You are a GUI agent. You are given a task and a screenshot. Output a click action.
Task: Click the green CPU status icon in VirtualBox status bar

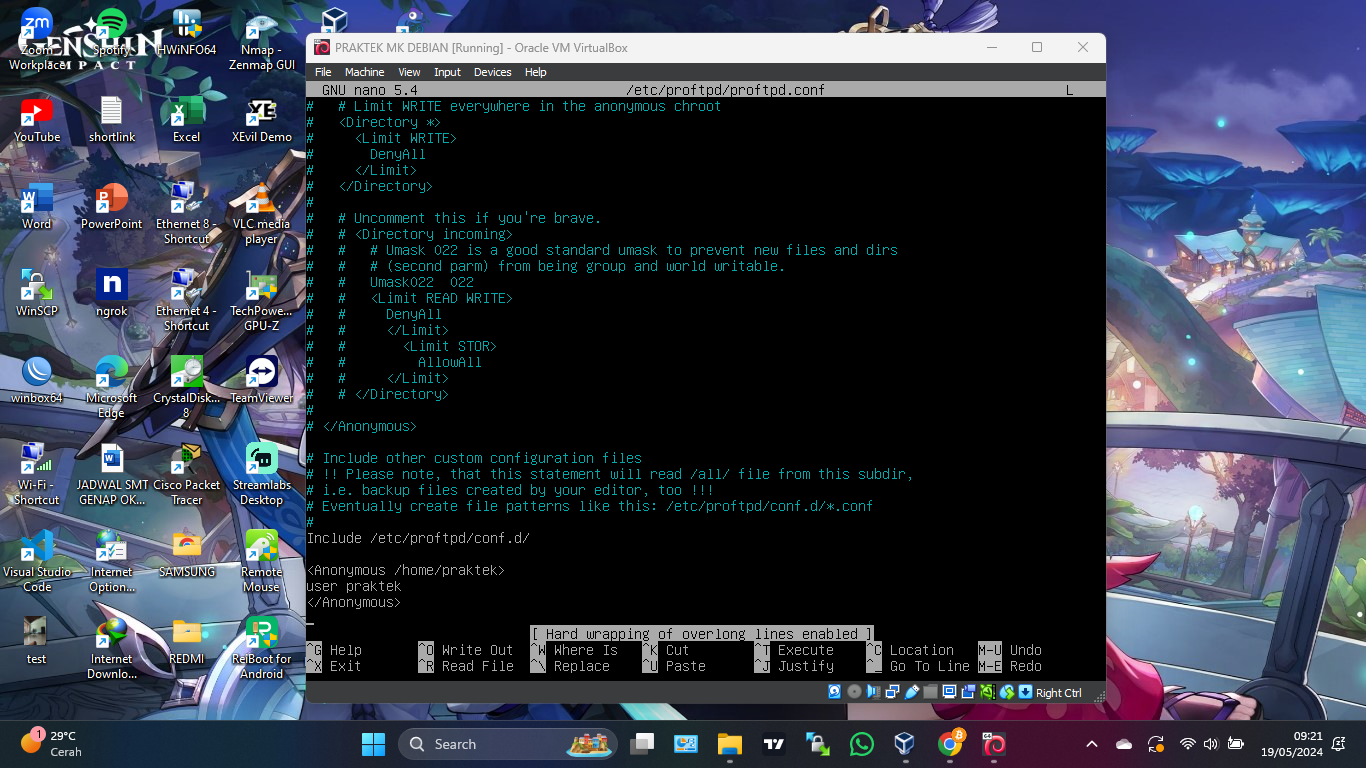[x=988, y=692]
